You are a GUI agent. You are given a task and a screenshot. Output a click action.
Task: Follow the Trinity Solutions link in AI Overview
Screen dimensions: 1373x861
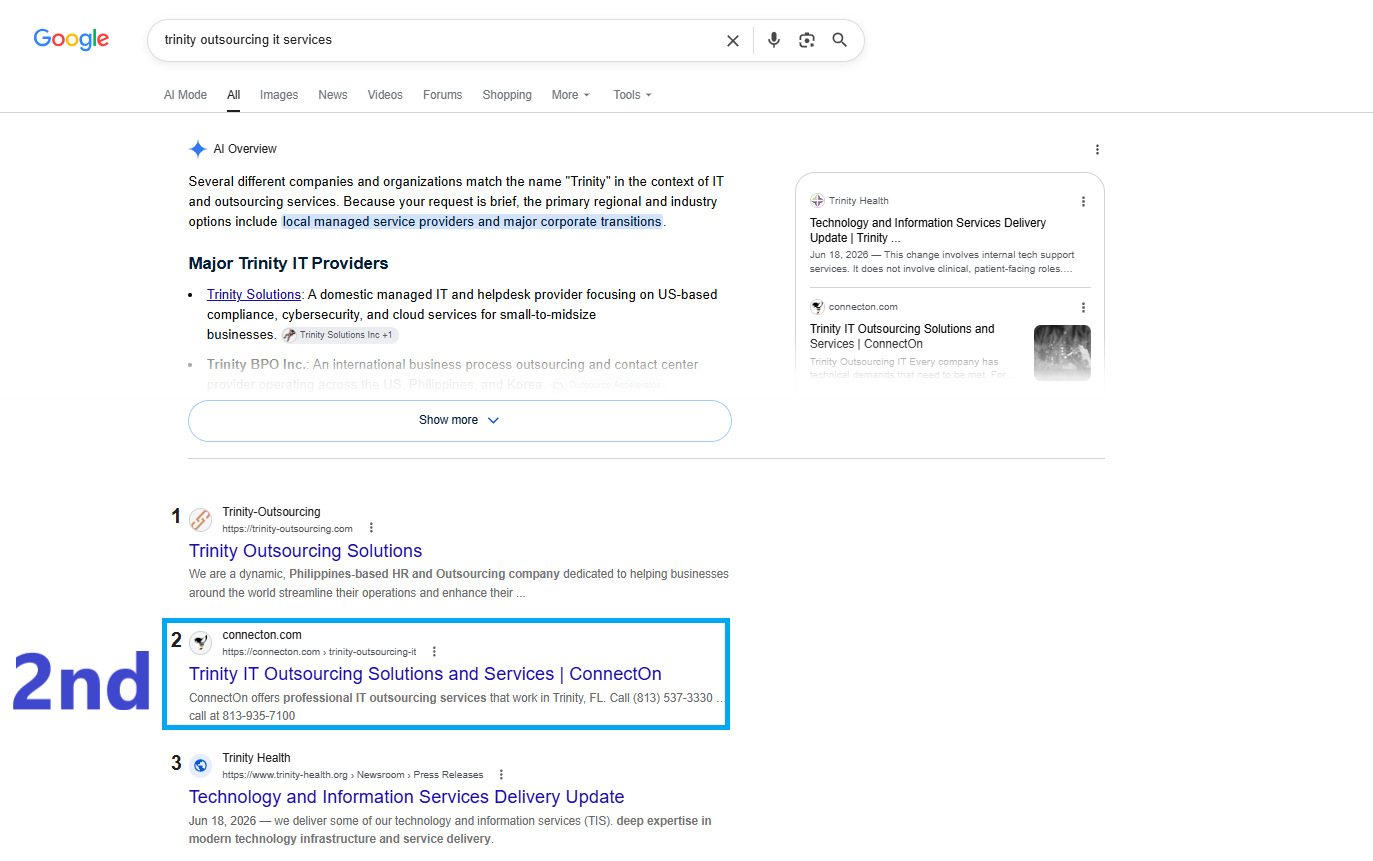click(254, 295)
